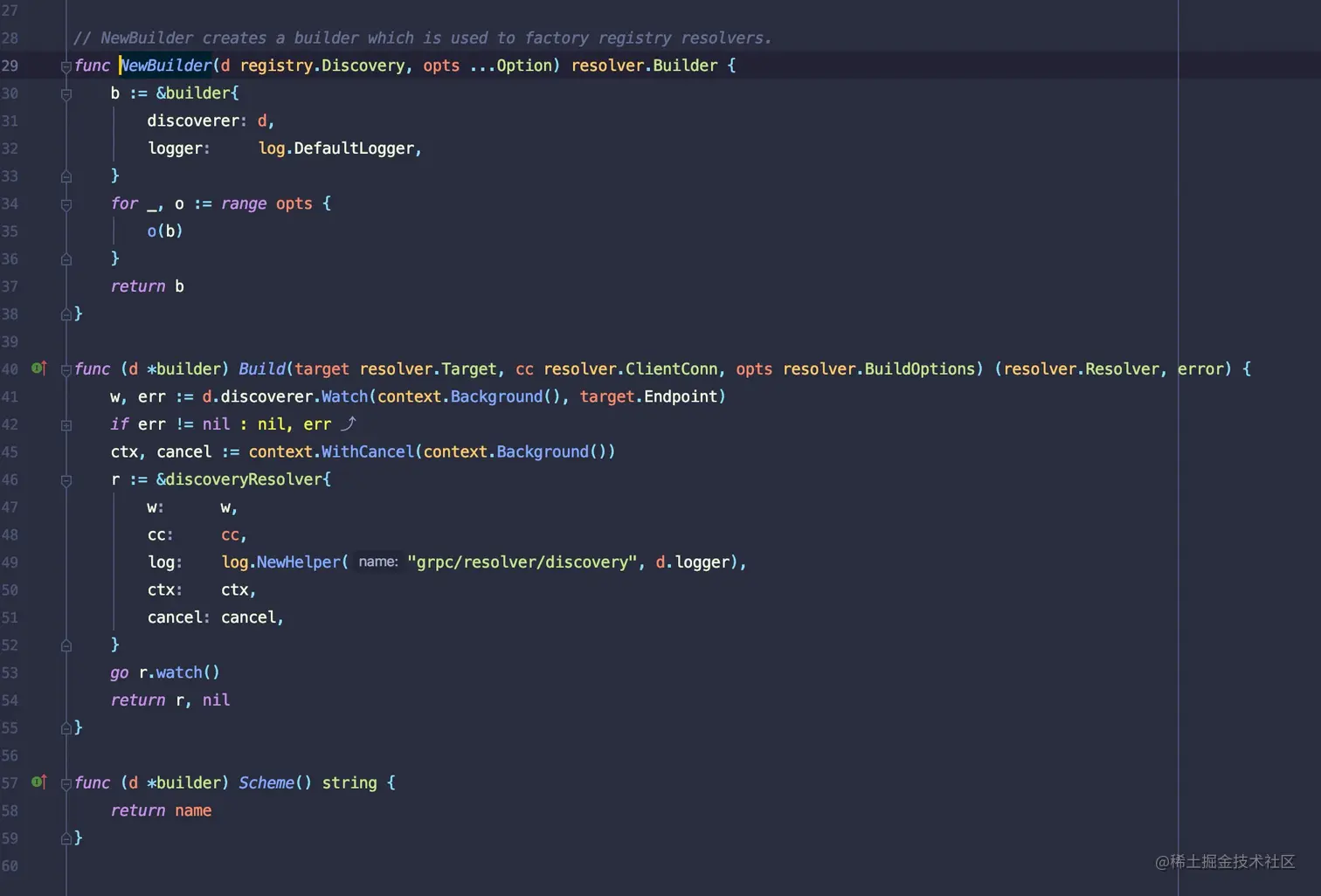Collapse the &builder struct literal at line 30

tap(66, 93)
